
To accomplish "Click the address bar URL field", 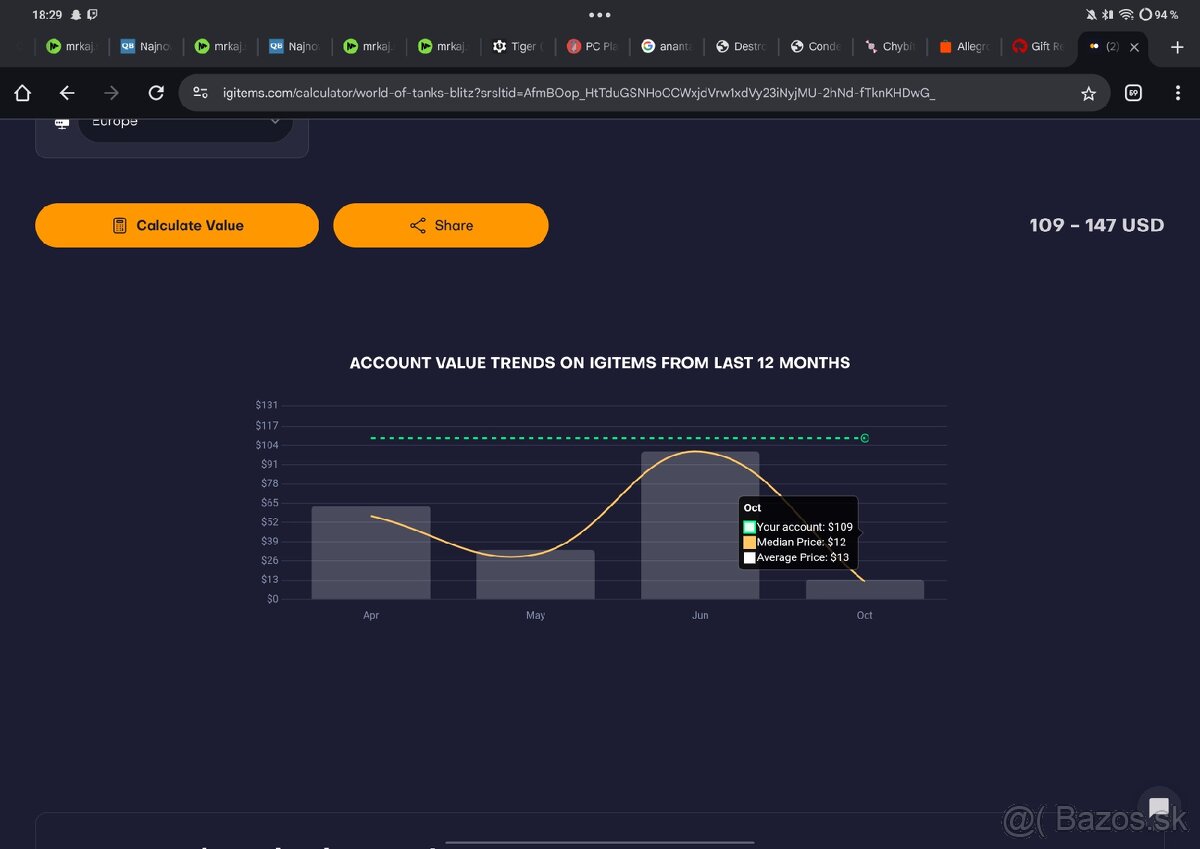I will point(580,93).
